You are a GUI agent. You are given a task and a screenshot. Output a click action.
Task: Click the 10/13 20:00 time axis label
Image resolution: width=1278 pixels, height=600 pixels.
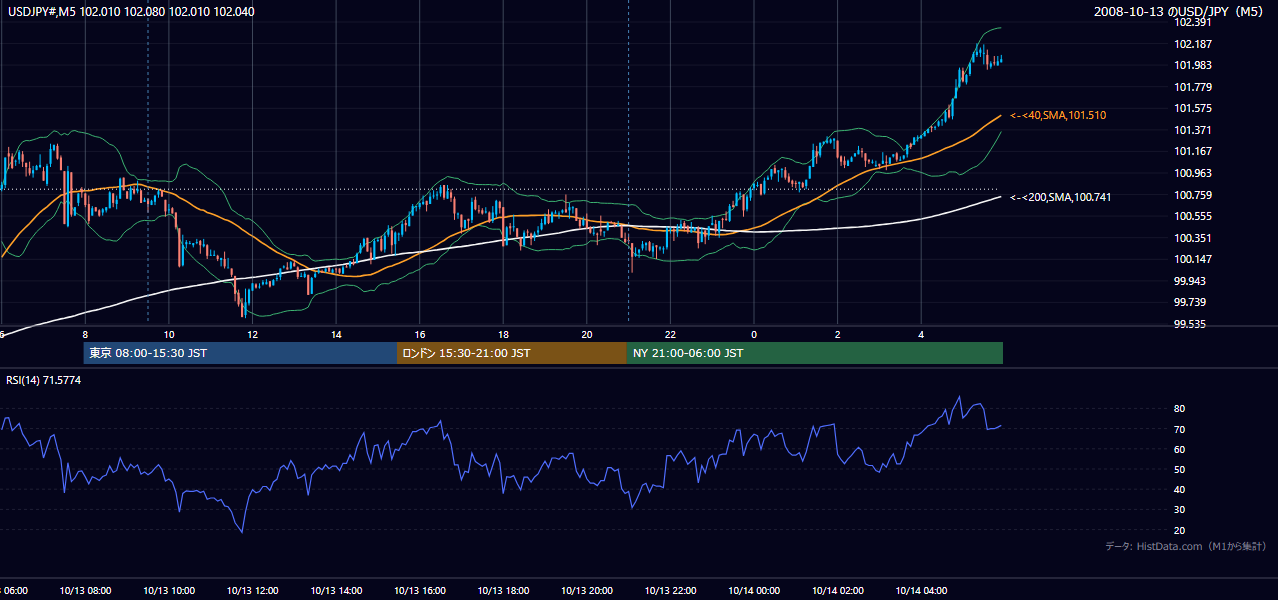pyautogui.click(x=586, y=591)
